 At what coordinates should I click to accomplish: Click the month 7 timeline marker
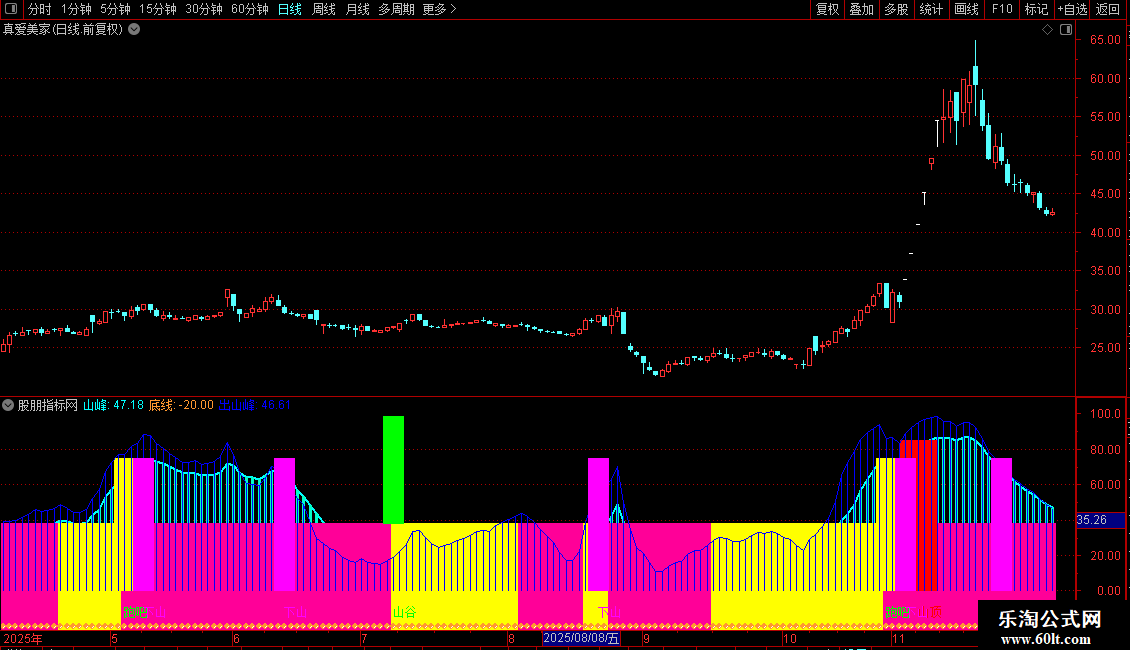(364, 638)
